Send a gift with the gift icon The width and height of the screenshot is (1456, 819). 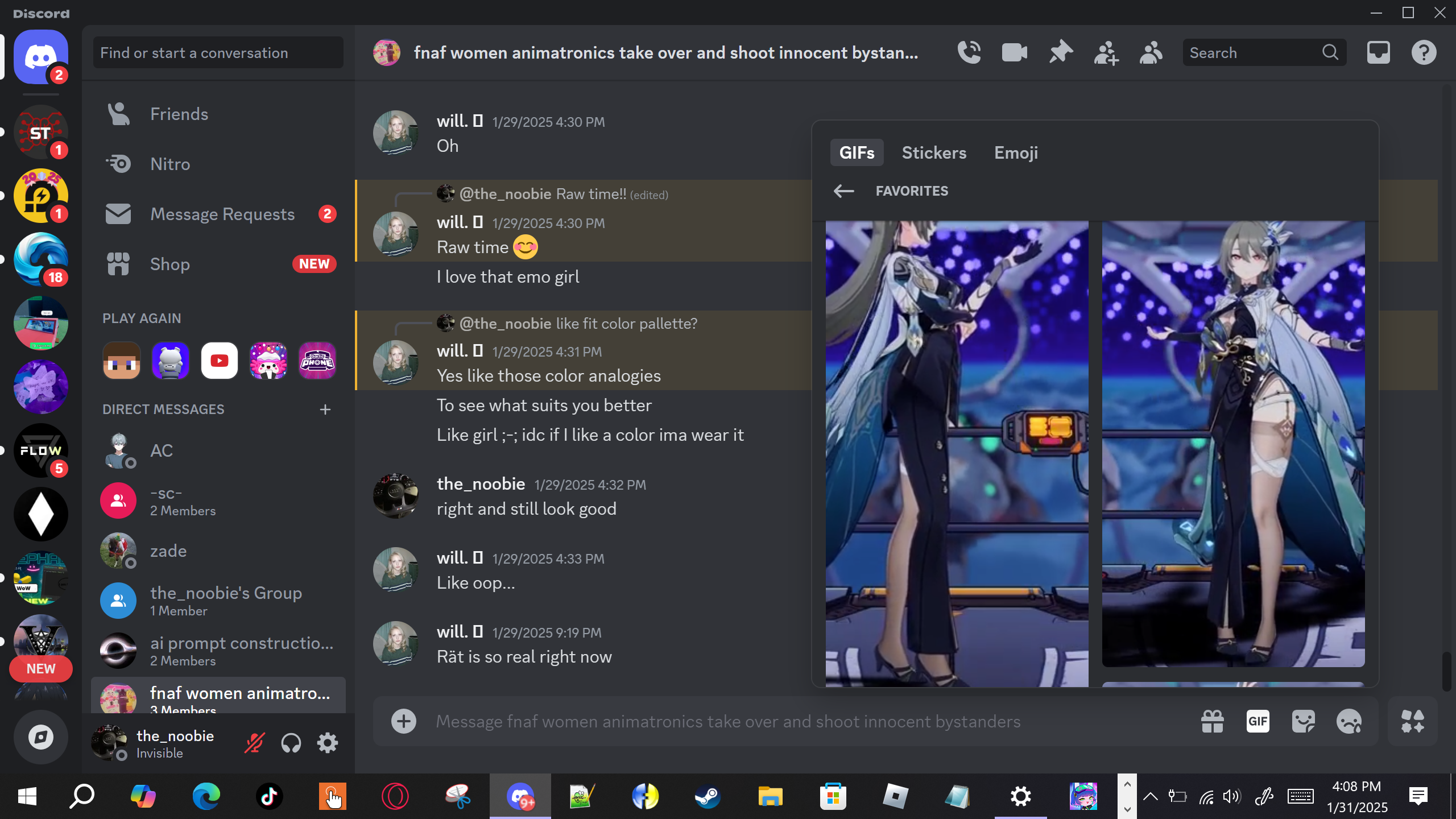pyautogui.click(x=1212, y=721)
